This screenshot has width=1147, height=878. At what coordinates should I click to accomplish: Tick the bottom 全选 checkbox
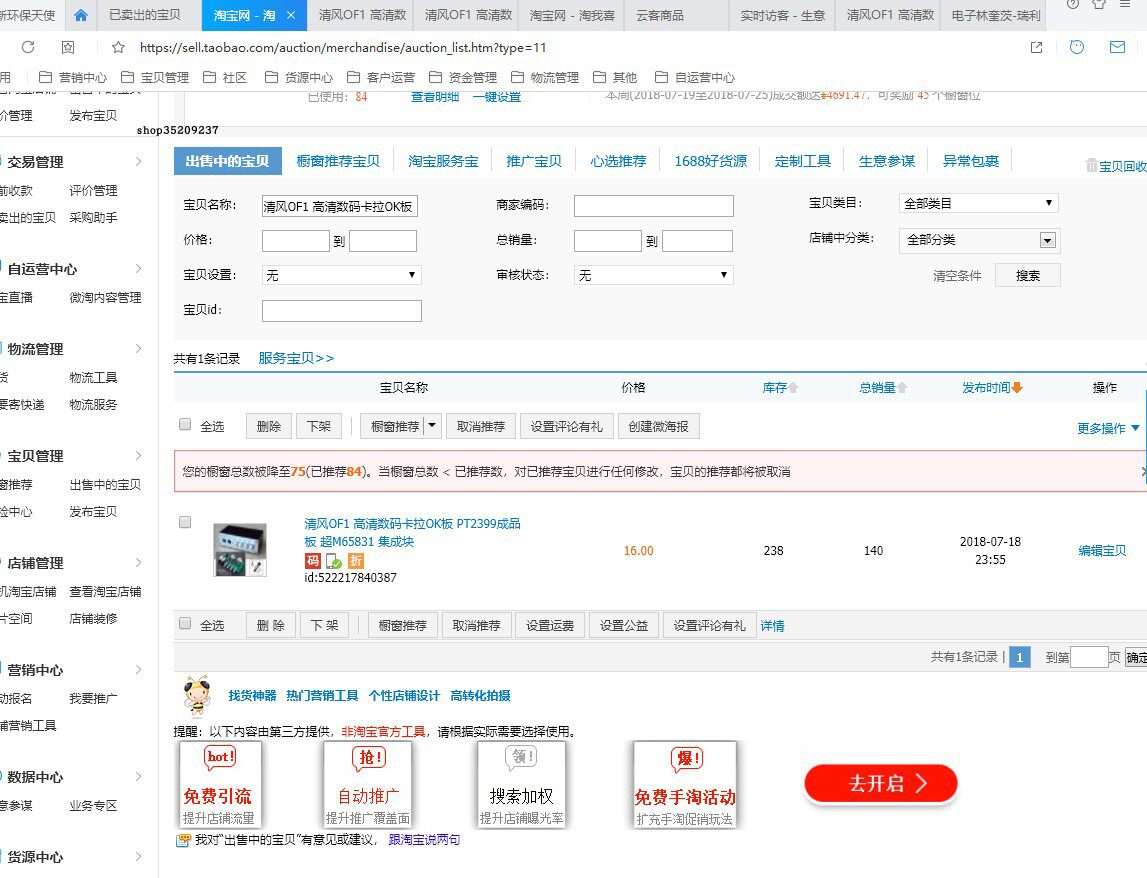point(185,623)
